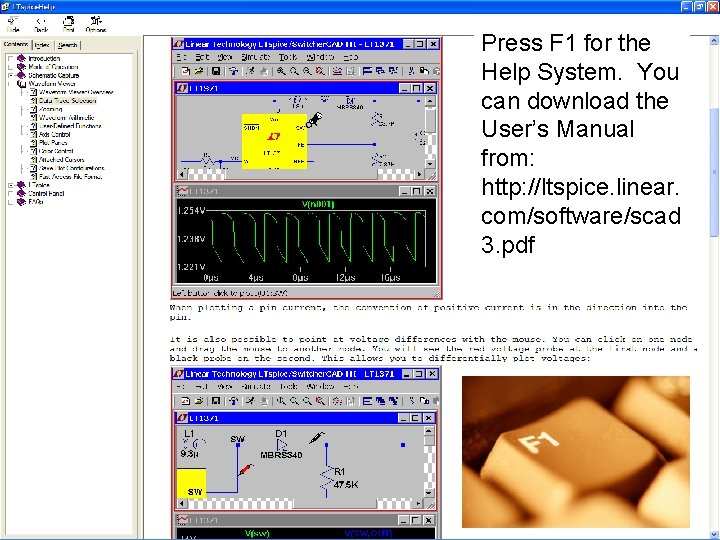Maximize the LTspiceHelp window
Image resolution: width=720 pixels, height=540 pixels.
click(699, 6)
